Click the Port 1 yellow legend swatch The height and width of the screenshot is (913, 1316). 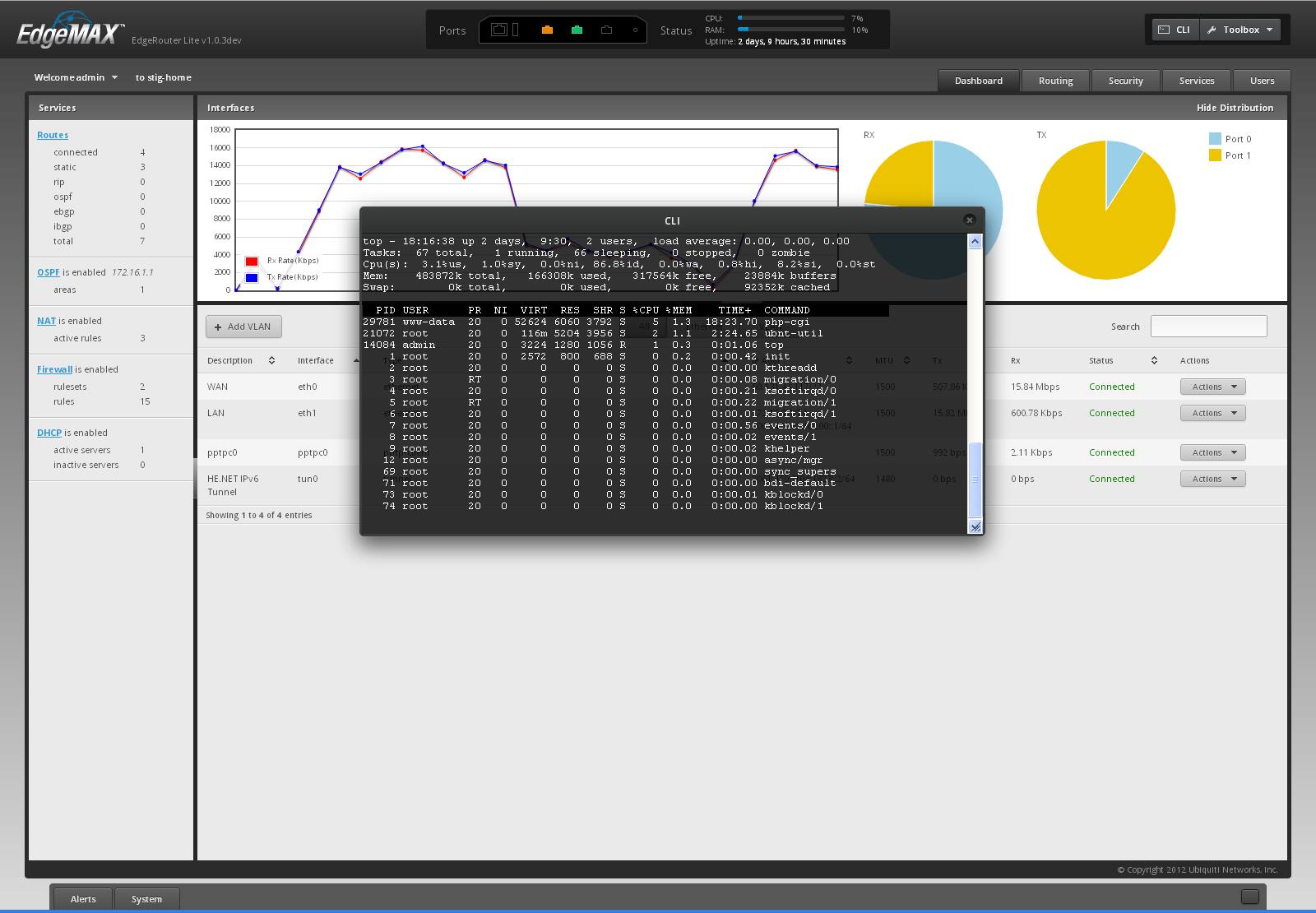click(x=1213, y=155)
